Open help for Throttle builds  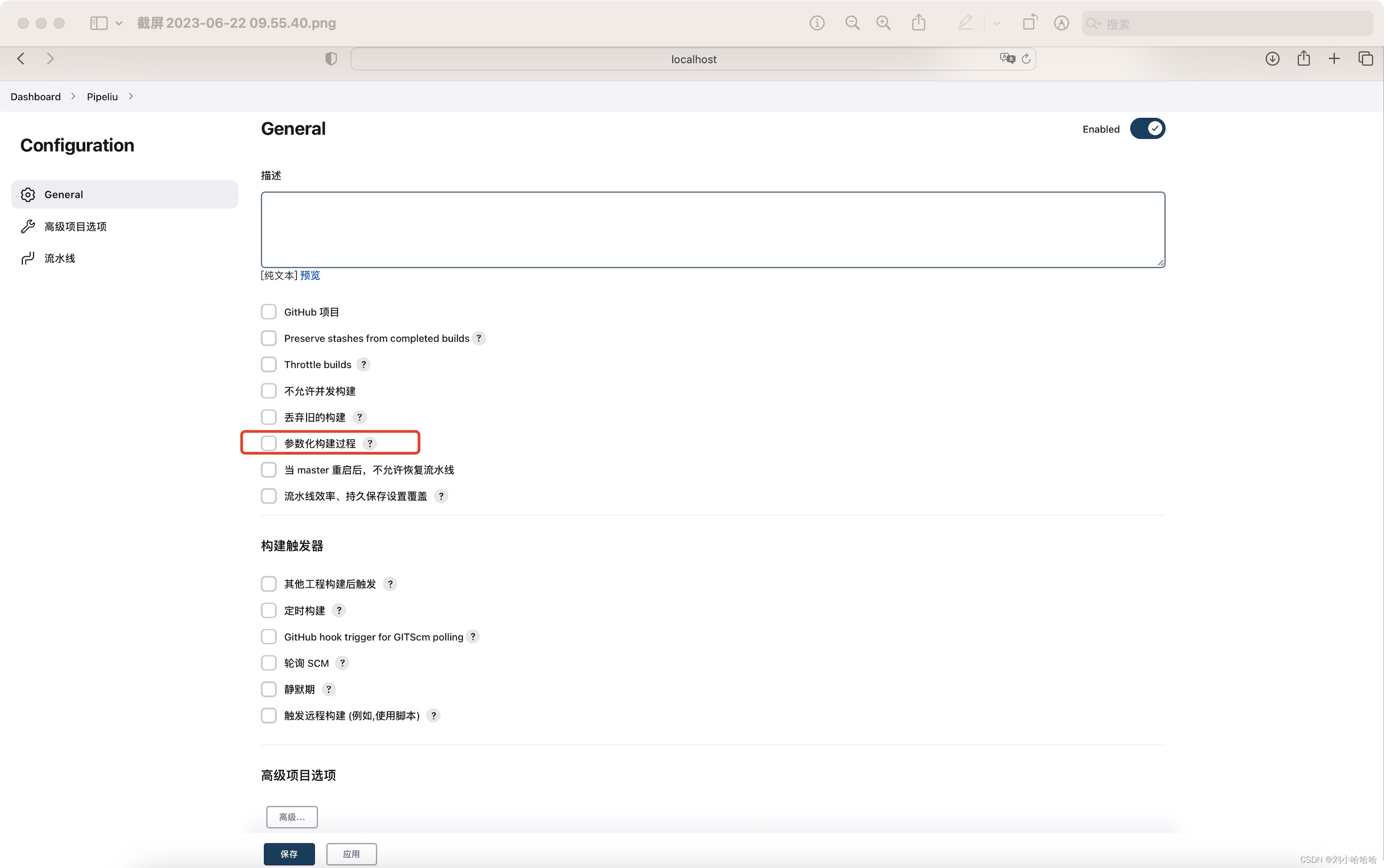point(363,365)
